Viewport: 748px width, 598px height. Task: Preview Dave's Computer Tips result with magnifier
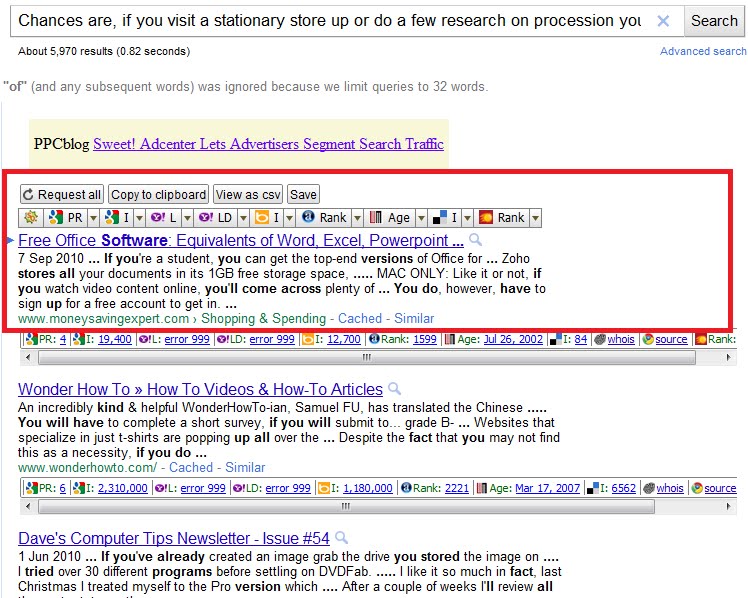tap(341, 538)
